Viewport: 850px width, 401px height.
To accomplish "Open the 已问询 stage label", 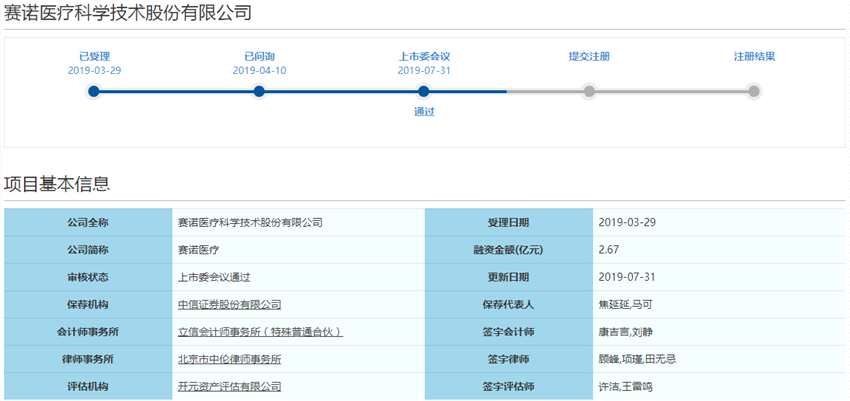I will (x=259, y=56).
